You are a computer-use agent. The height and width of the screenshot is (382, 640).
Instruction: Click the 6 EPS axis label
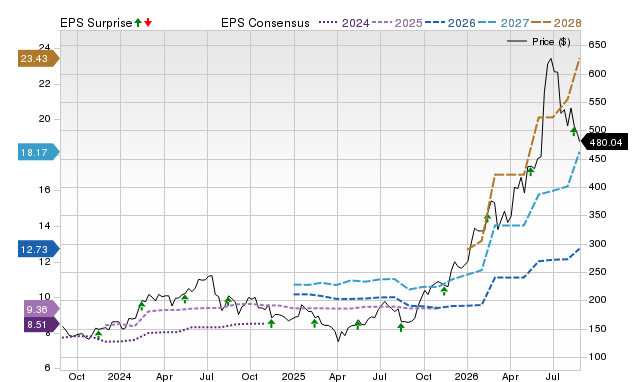click(48, 368)
